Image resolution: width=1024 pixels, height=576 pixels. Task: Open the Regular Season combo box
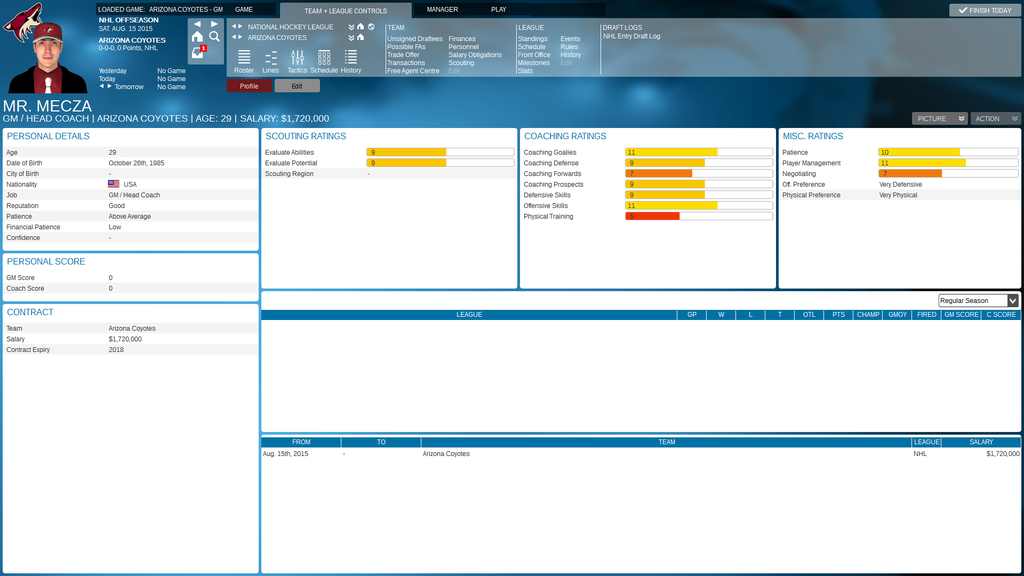(978, 300)
